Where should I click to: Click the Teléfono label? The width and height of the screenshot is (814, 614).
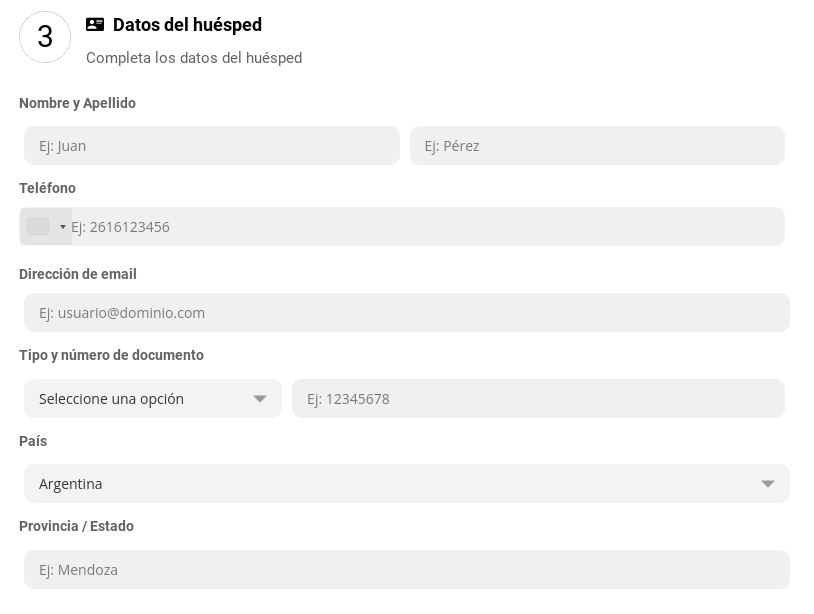pos(47,188)
